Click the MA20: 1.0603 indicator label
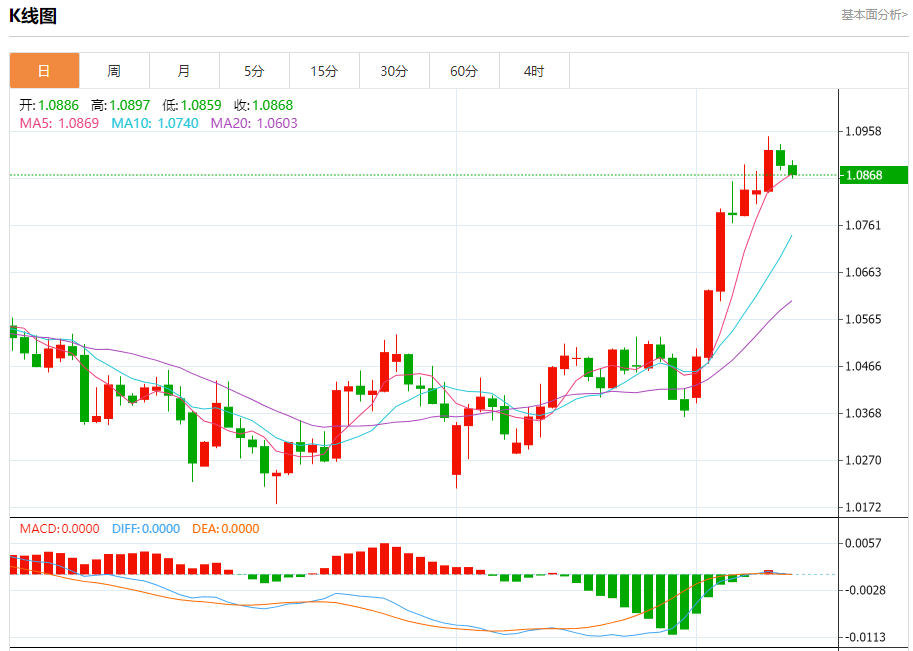913x651 pixels. click(254, 123)
